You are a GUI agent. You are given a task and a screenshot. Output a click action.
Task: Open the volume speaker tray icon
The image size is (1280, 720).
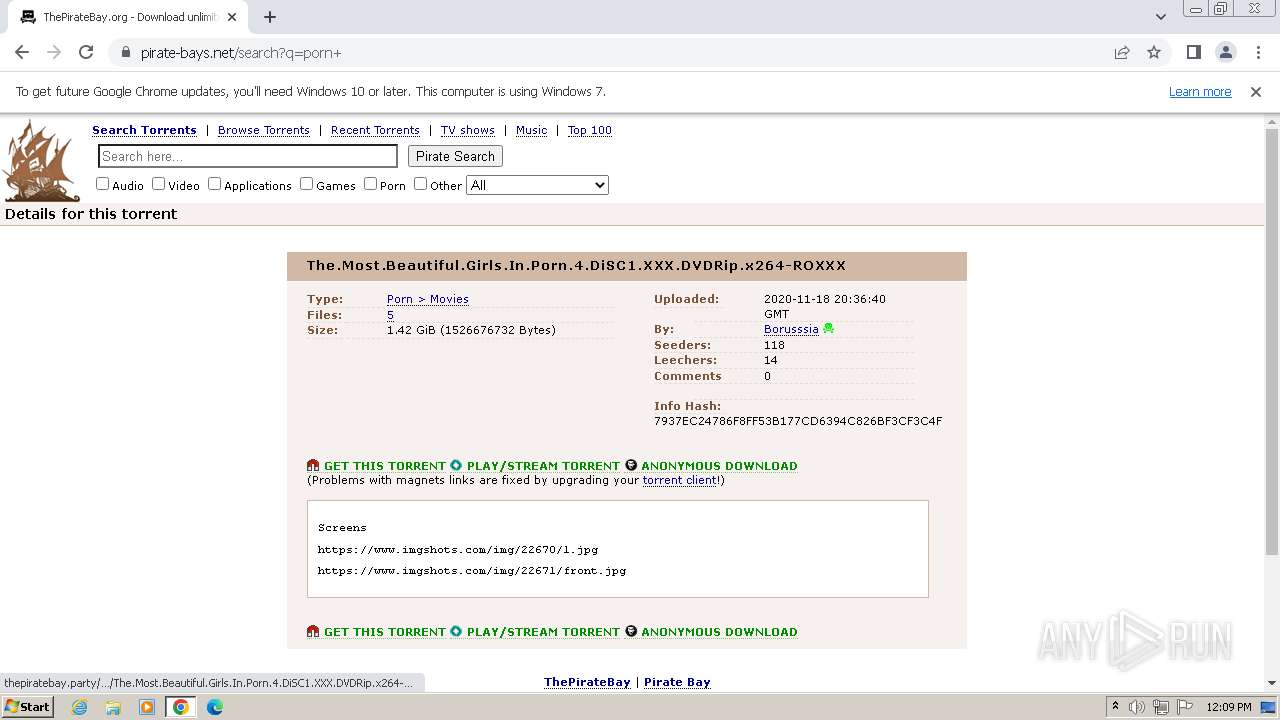click(x=1137, y=707)
